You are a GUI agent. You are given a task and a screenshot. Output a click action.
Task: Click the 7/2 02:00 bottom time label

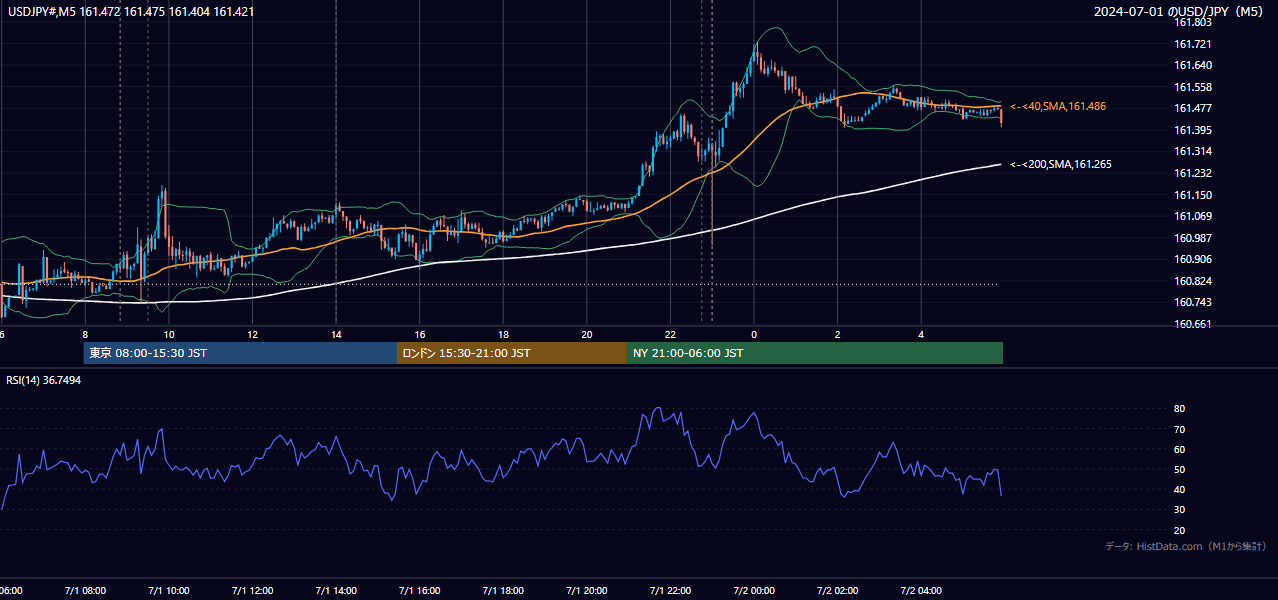[x=837, y=591]
